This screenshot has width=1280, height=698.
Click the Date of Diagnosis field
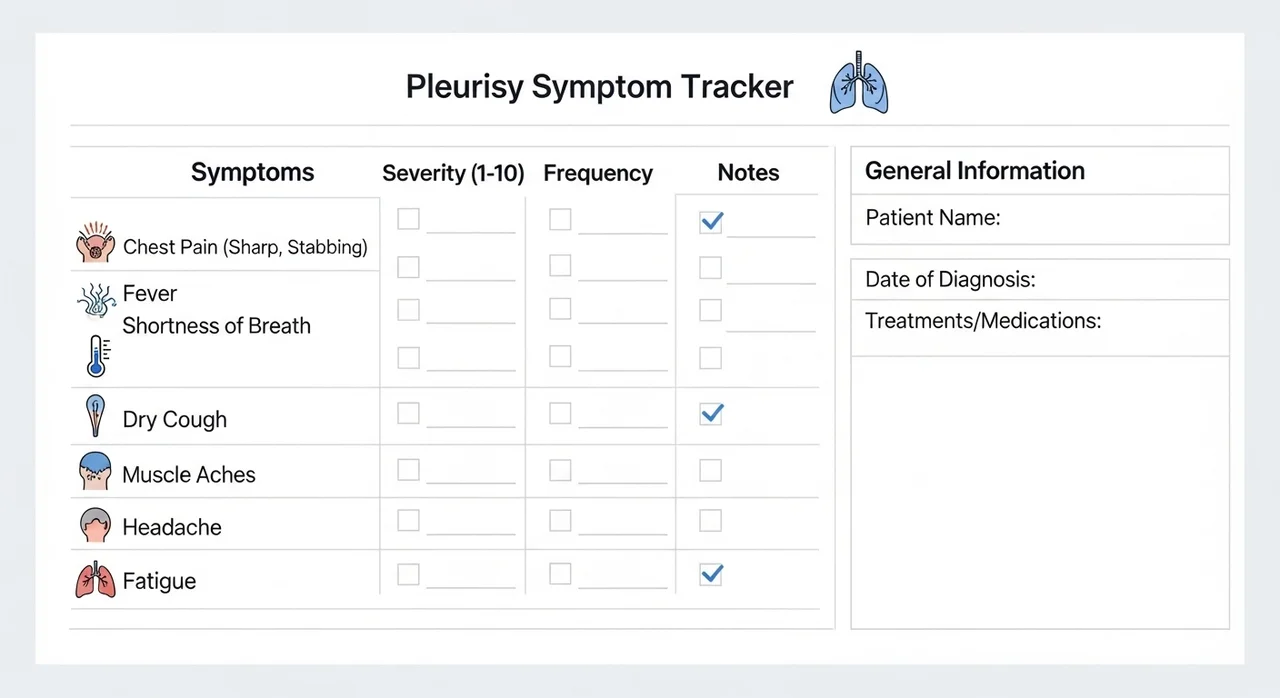[x=1040, y=280]
